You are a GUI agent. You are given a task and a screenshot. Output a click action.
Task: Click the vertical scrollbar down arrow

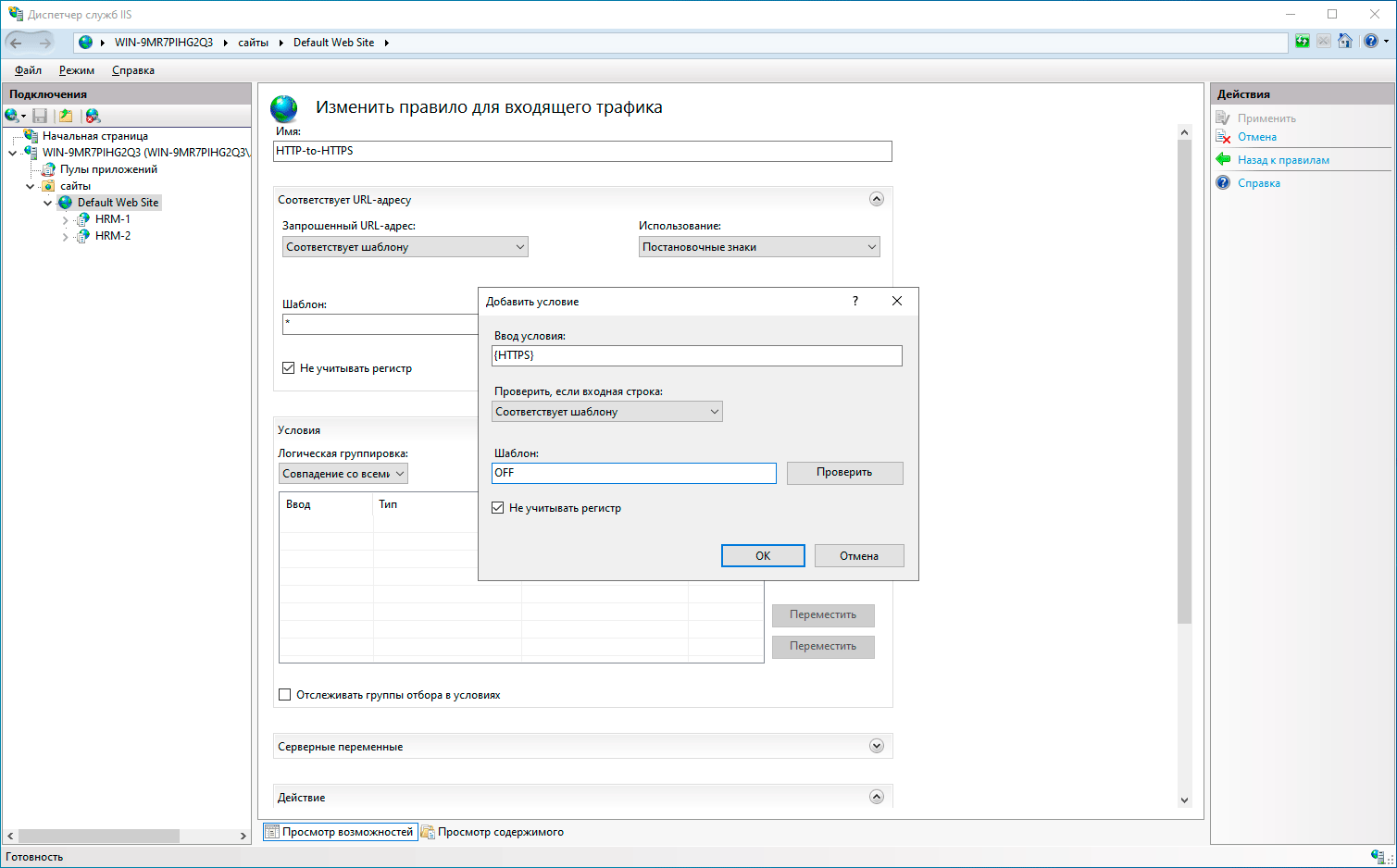[1184, 800]
